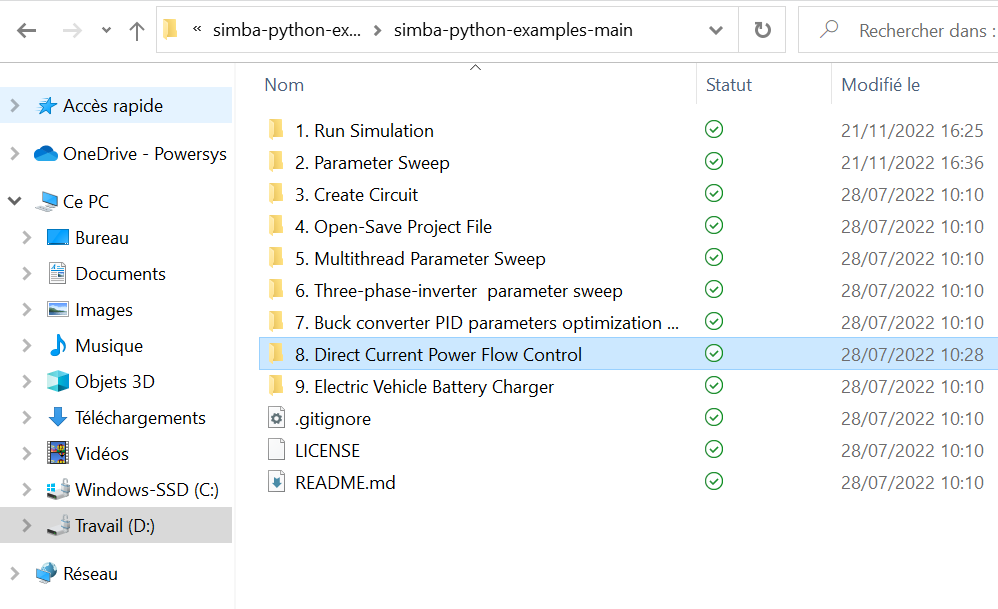The height and width of the screenshot is (609, 998).
Task: Click the Back navigation arrow
Action: [27, 31]
